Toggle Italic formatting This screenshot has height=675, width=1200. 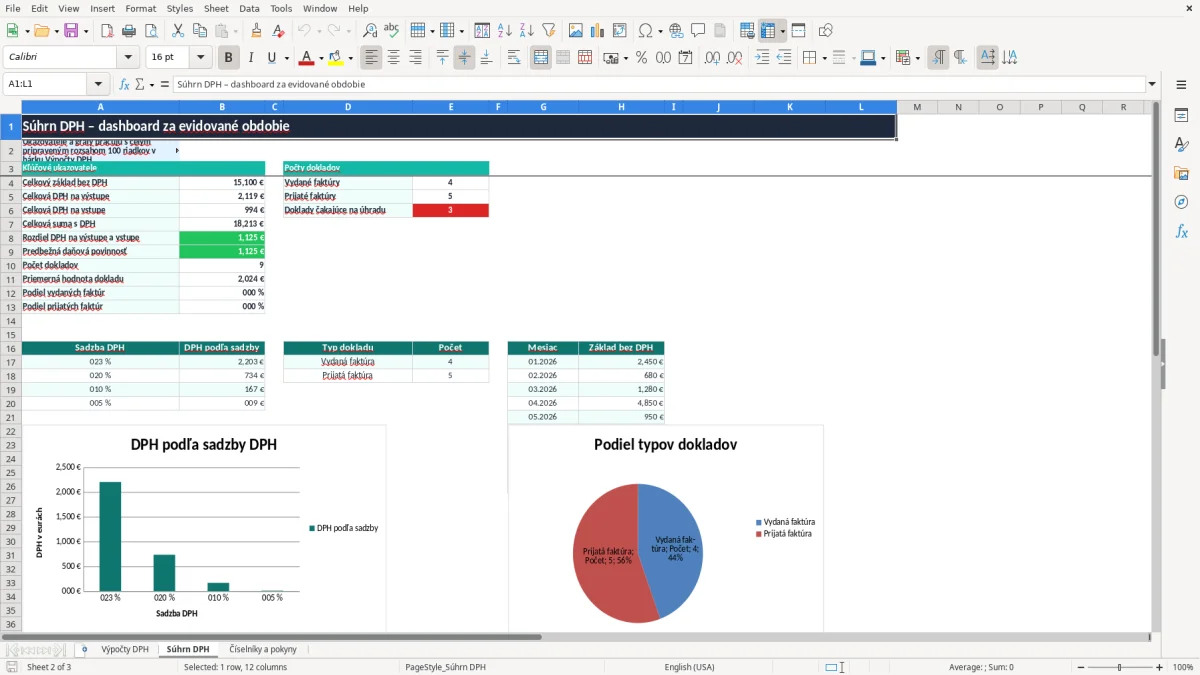[250, 58]
